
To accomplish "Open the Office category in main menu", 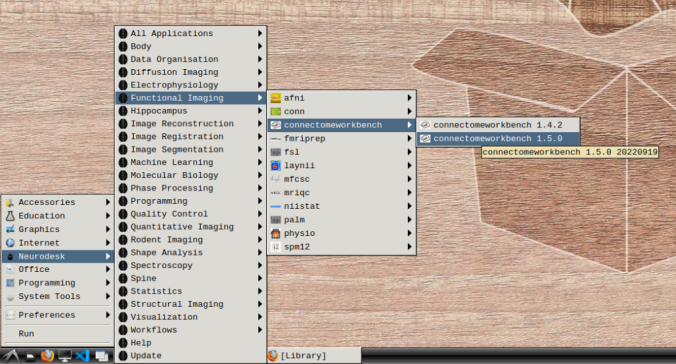I will pyautogui.click(x=57, y=270).
